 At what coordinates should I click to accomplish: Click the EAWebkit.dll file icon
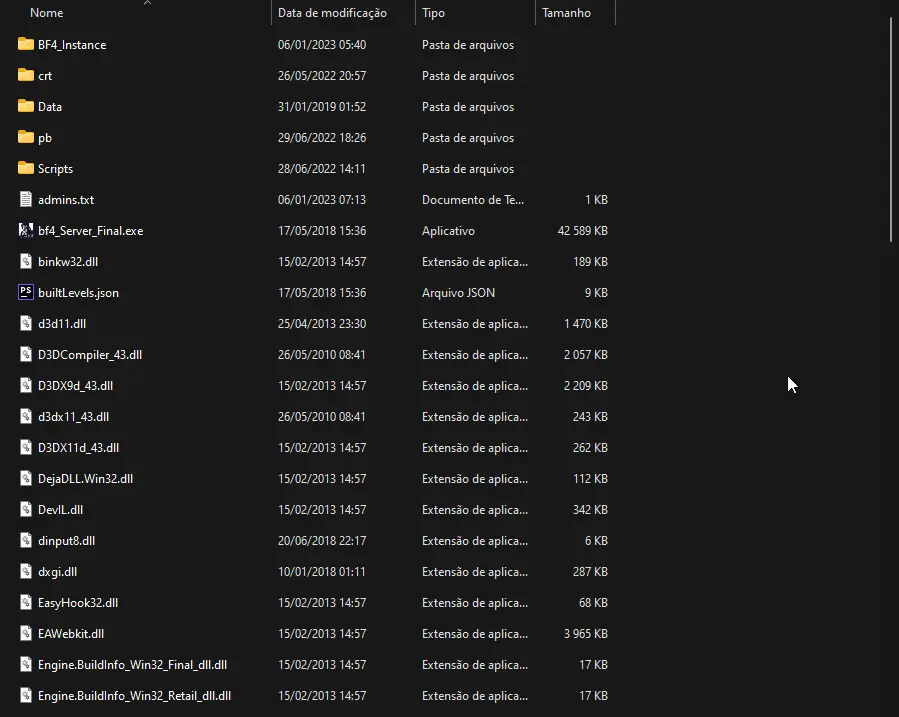(x=26, y=633)
